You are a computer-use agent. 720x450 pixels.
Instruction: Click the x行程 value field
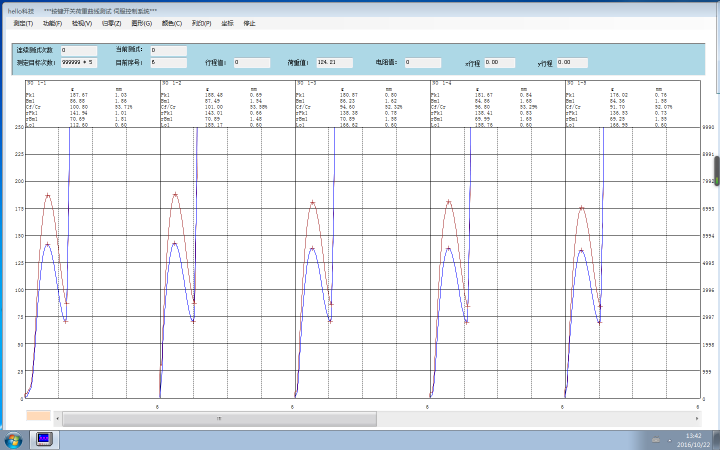pos(499,62)
